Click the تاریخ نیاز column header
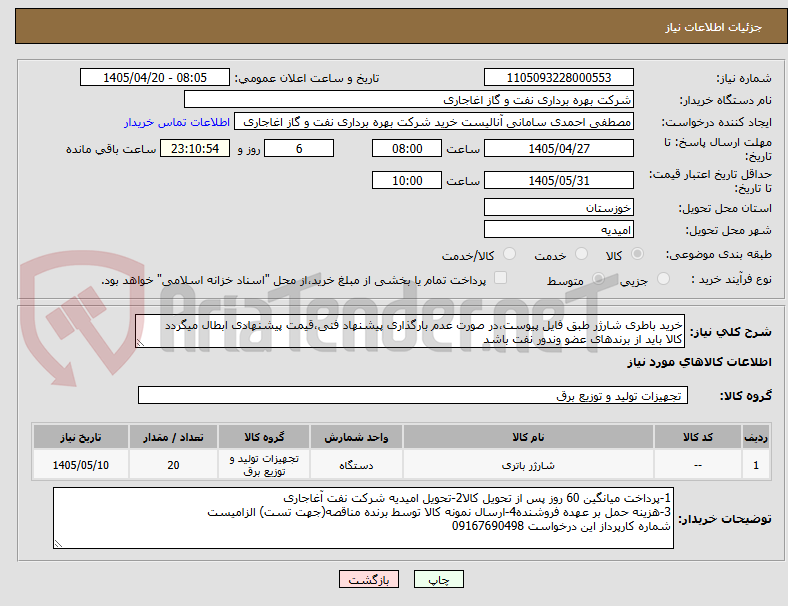Viewport: 788px width, 606px height. (80, 437)
